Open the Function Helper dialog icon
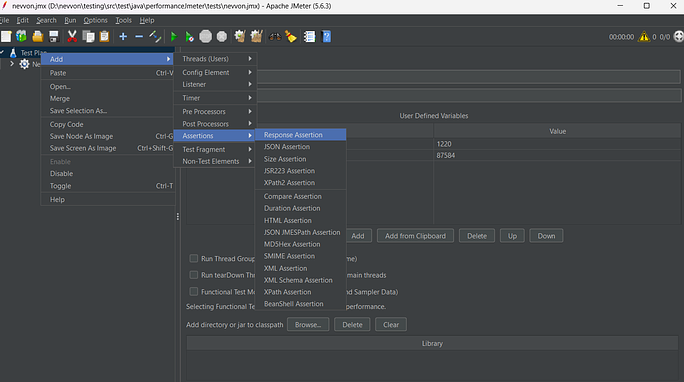684x382 pixels. 310,37
